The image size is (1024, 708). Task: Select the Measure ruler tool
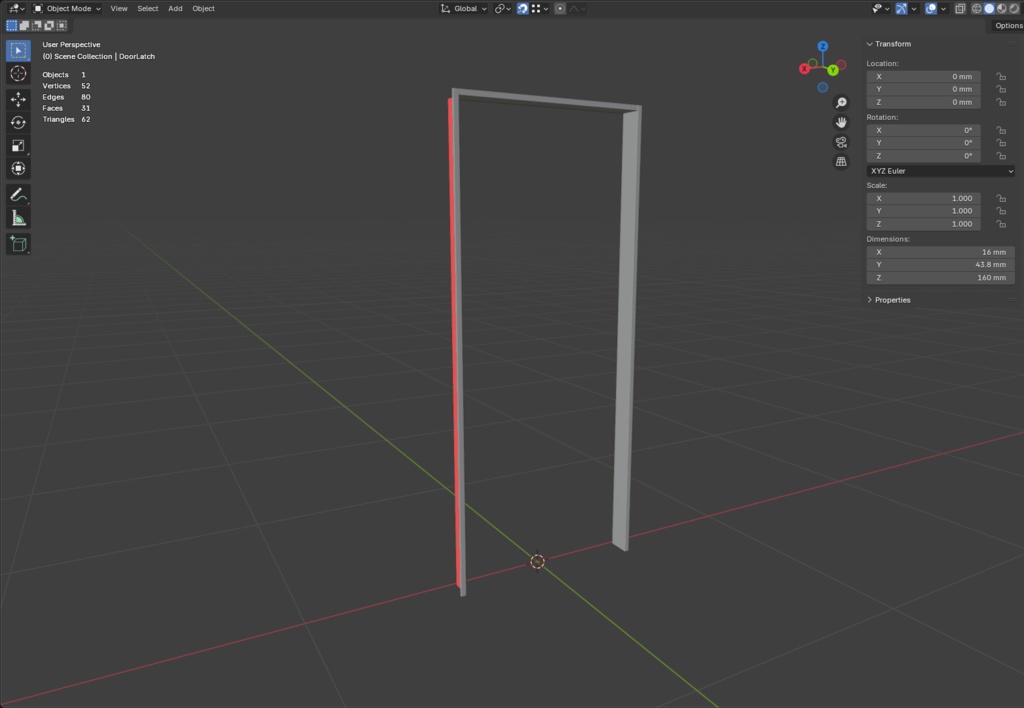[18, 217]
